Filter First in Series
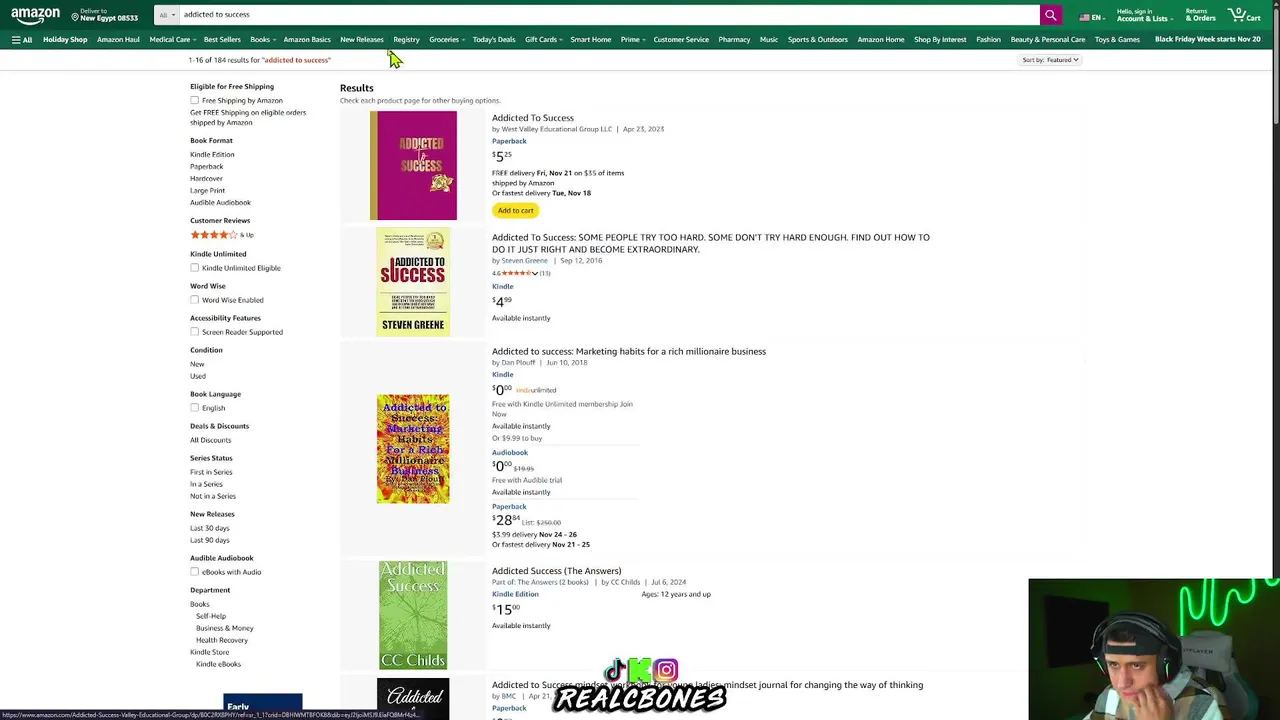The height and width of the screenshot is (720, 1280). (211, 472)
